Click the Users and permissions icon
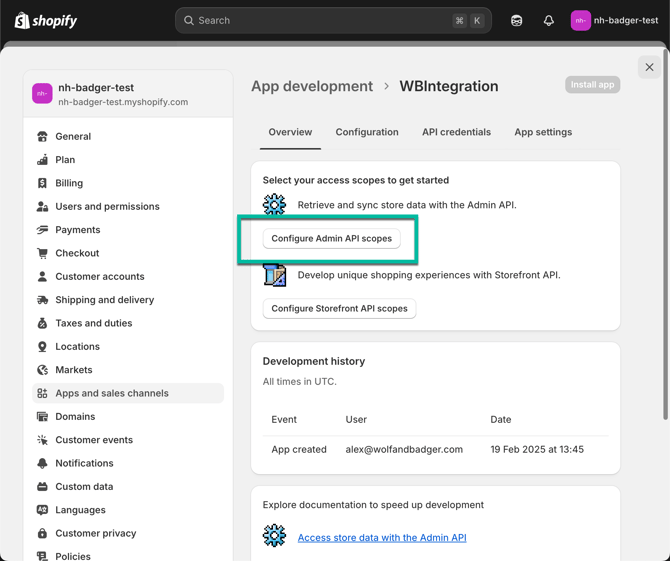The image size is (670, 561). click(42, 206)
